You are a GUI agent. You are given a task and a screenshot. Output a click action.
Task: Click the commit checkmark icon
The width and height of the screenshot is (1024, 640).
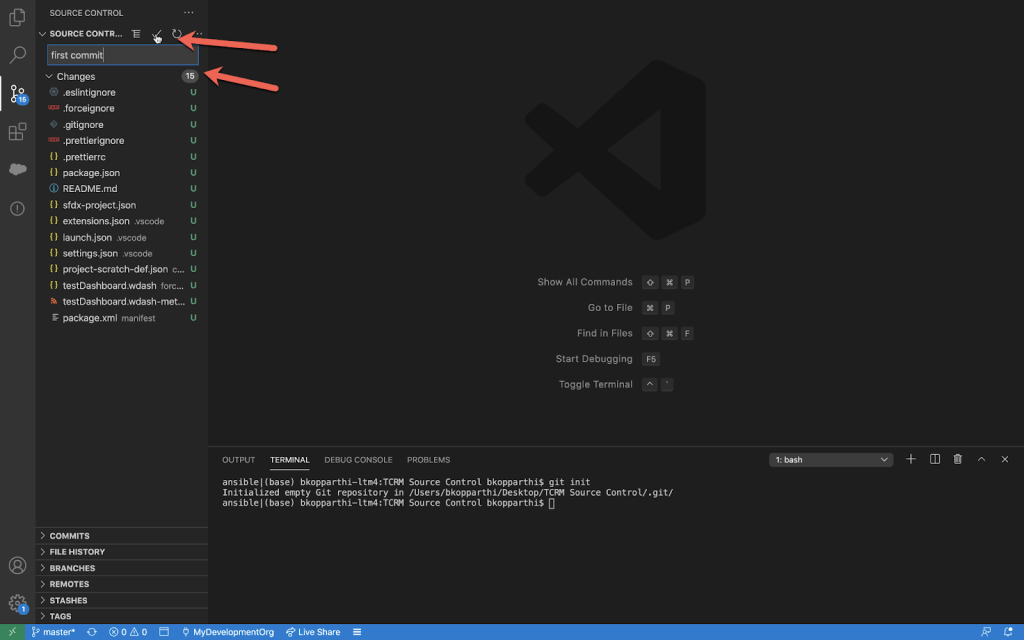coord(156,34)
